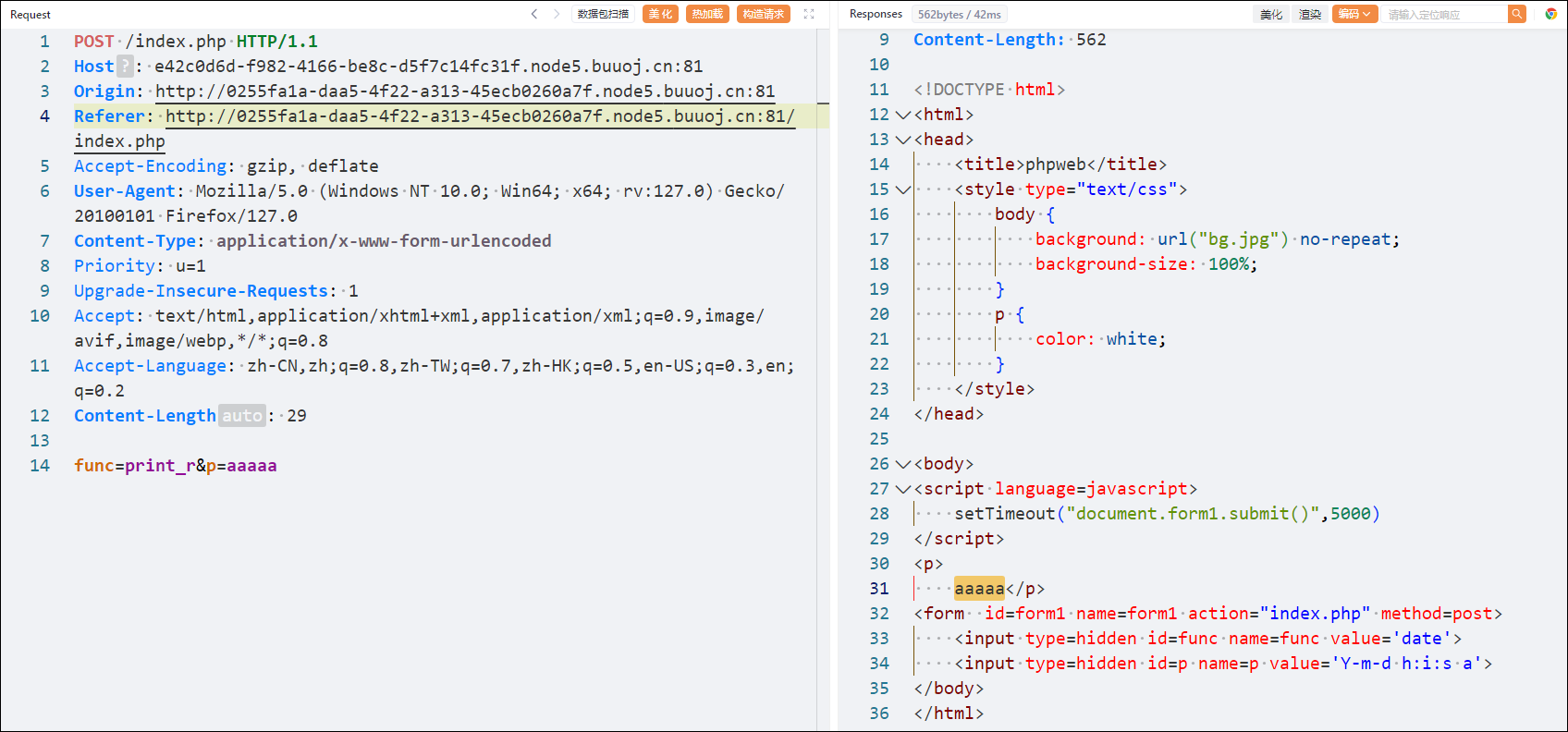Collapse the <html> fold on line 12
This screenshot has width=1568, height=732.
(903, 115)
